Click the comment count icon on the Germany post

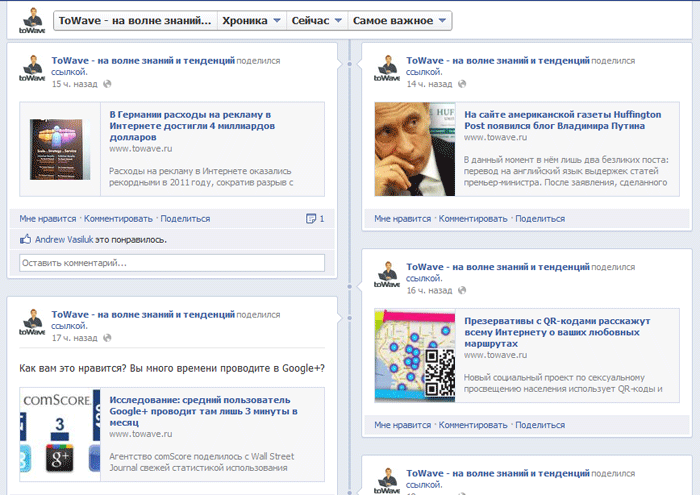311,219
